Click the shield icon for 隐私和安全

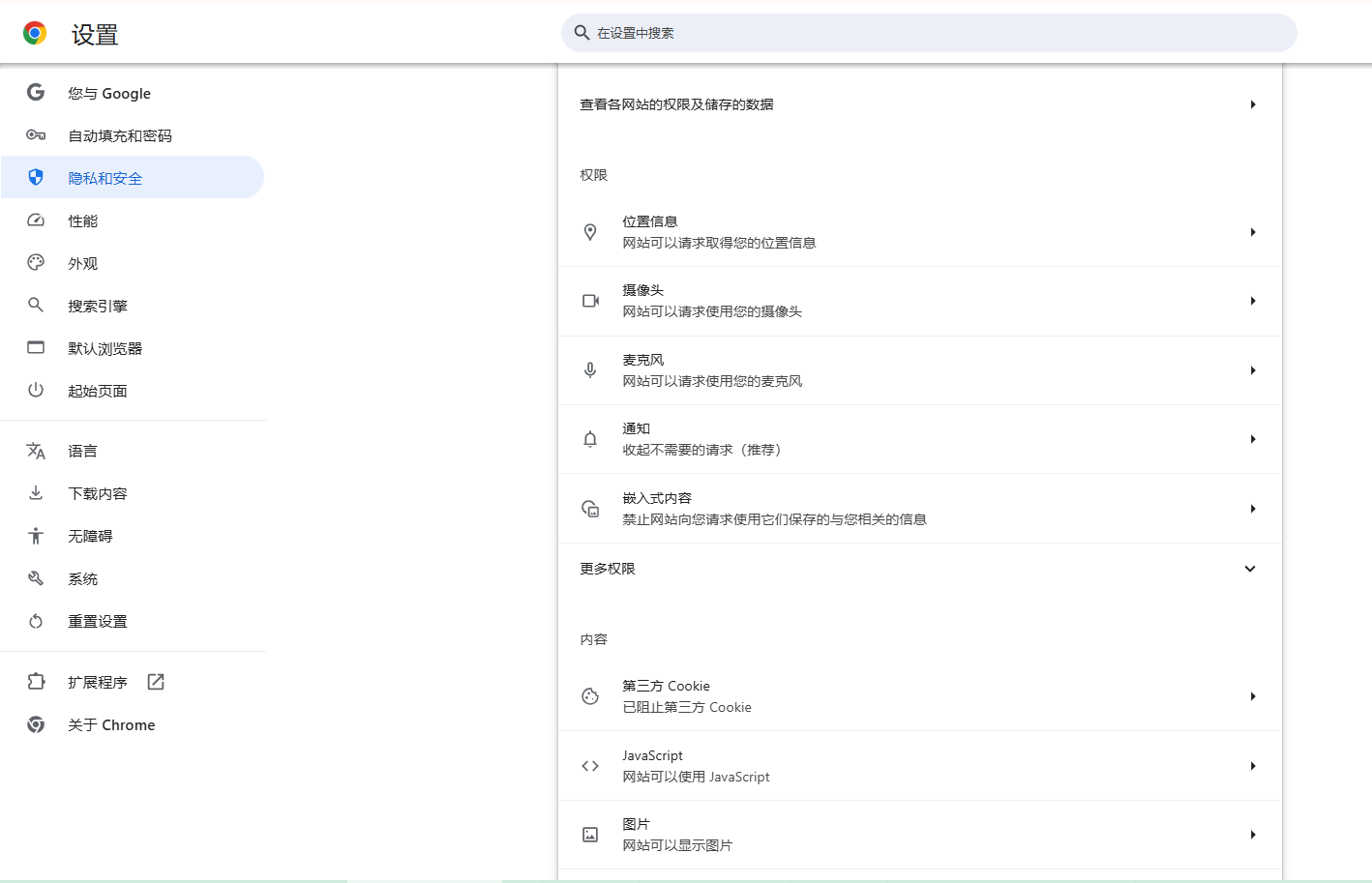(36, 178)
